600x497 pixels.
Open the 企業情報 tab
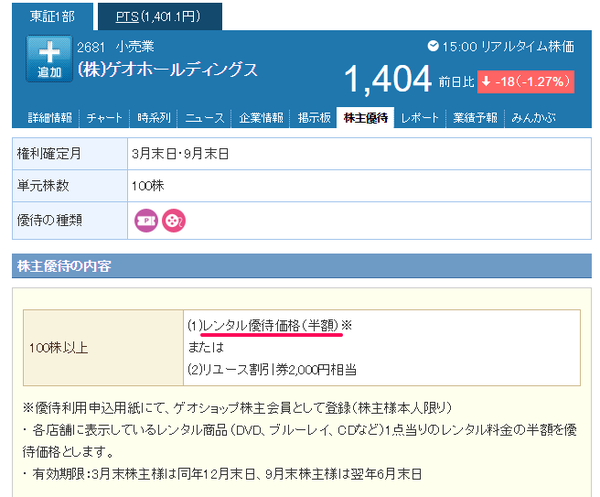(261, 118)
